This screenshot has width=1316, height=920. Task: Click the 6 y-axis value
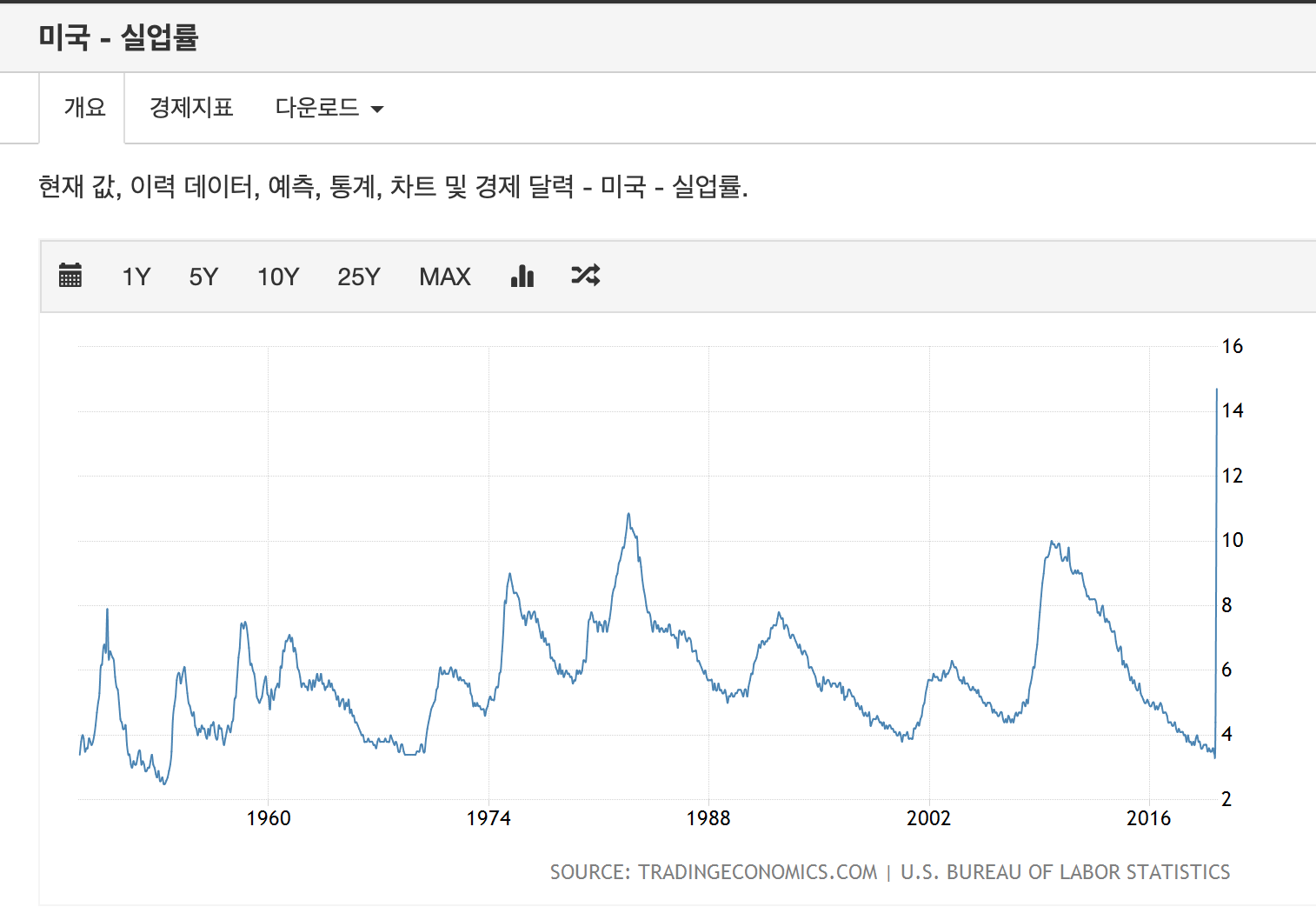[x=1226, y=670]
